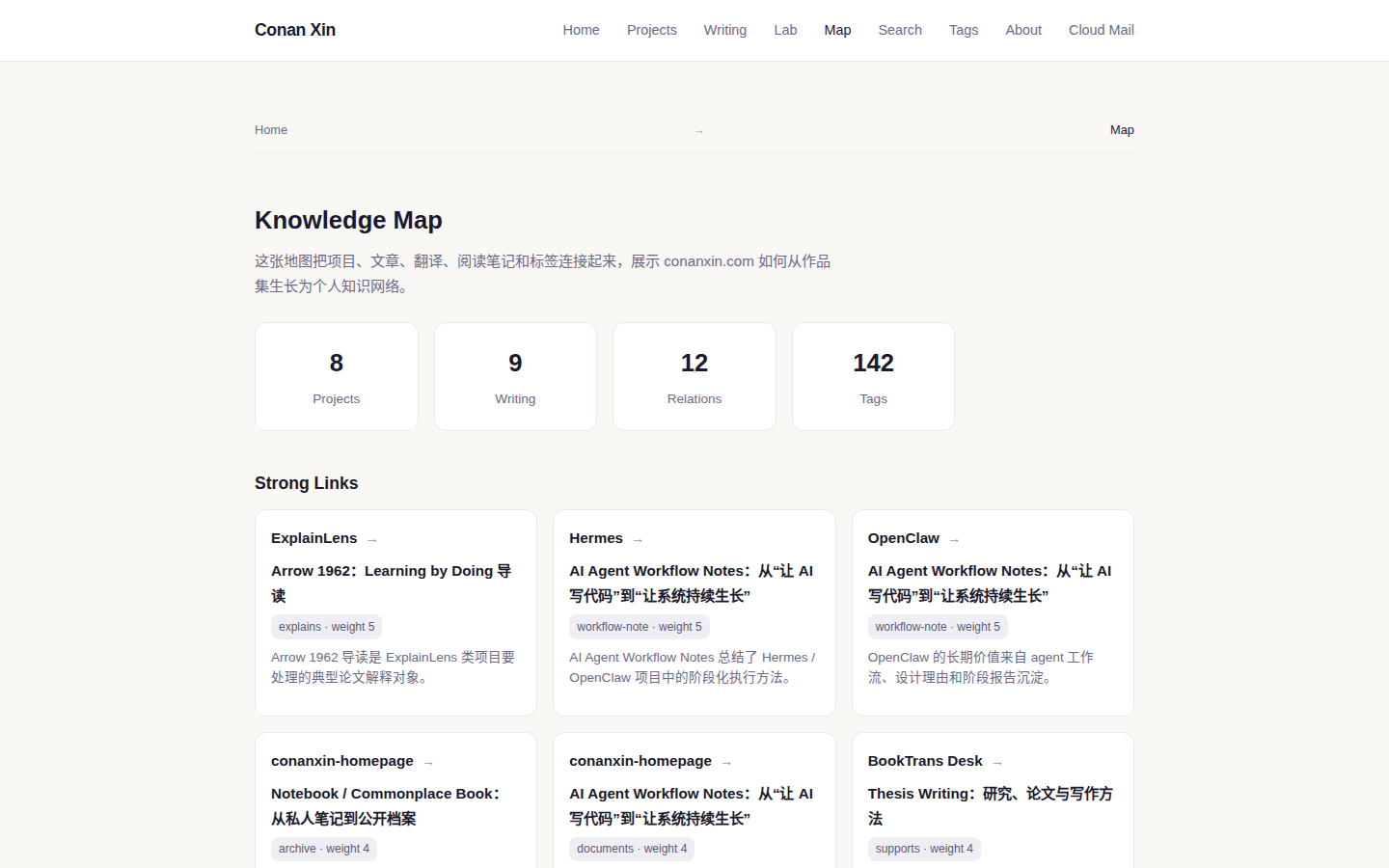
Task: Open the Search nav item
Action: point(900,30)
